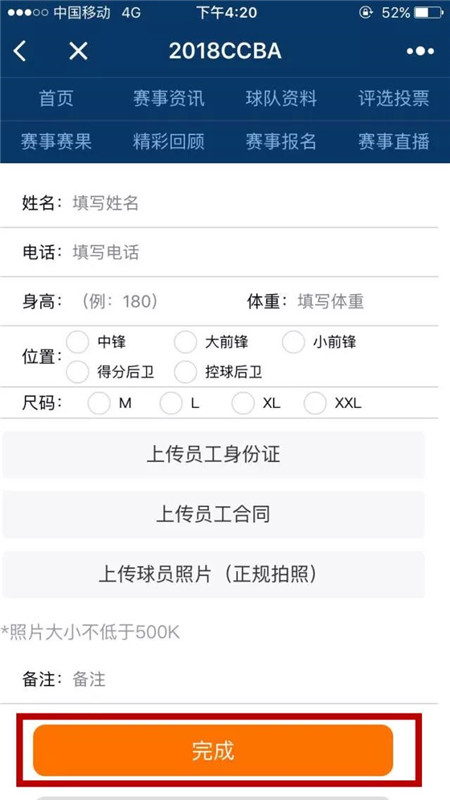Select the 大前锋 position option
The image size is (450, 800).
point(185,342)
